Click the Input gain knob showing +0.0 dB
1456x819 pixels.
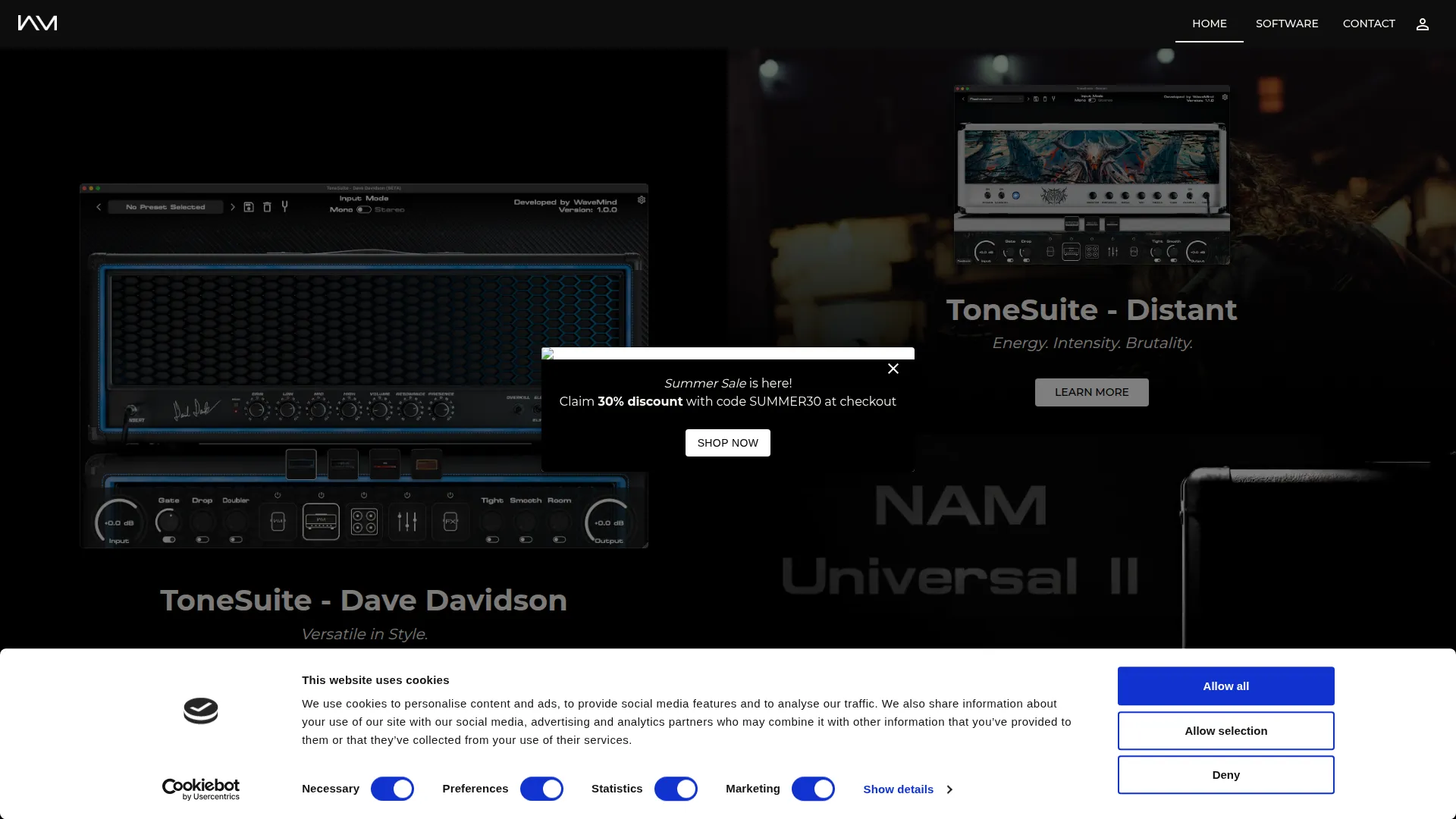pos(119,522)
